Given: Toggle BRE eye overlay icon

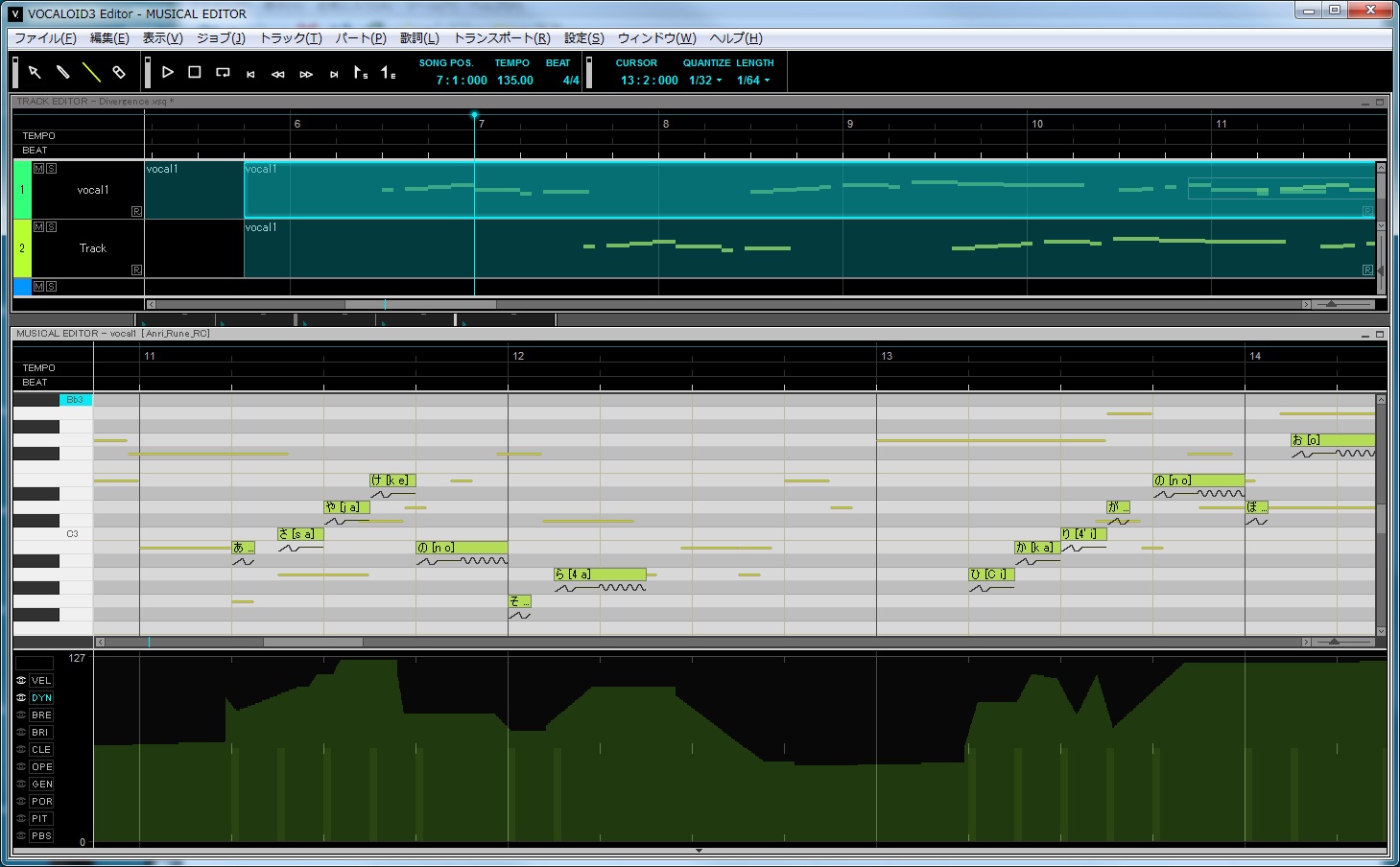Looking at the screenshot, I should pyautogui.click(x=21, y=715).
